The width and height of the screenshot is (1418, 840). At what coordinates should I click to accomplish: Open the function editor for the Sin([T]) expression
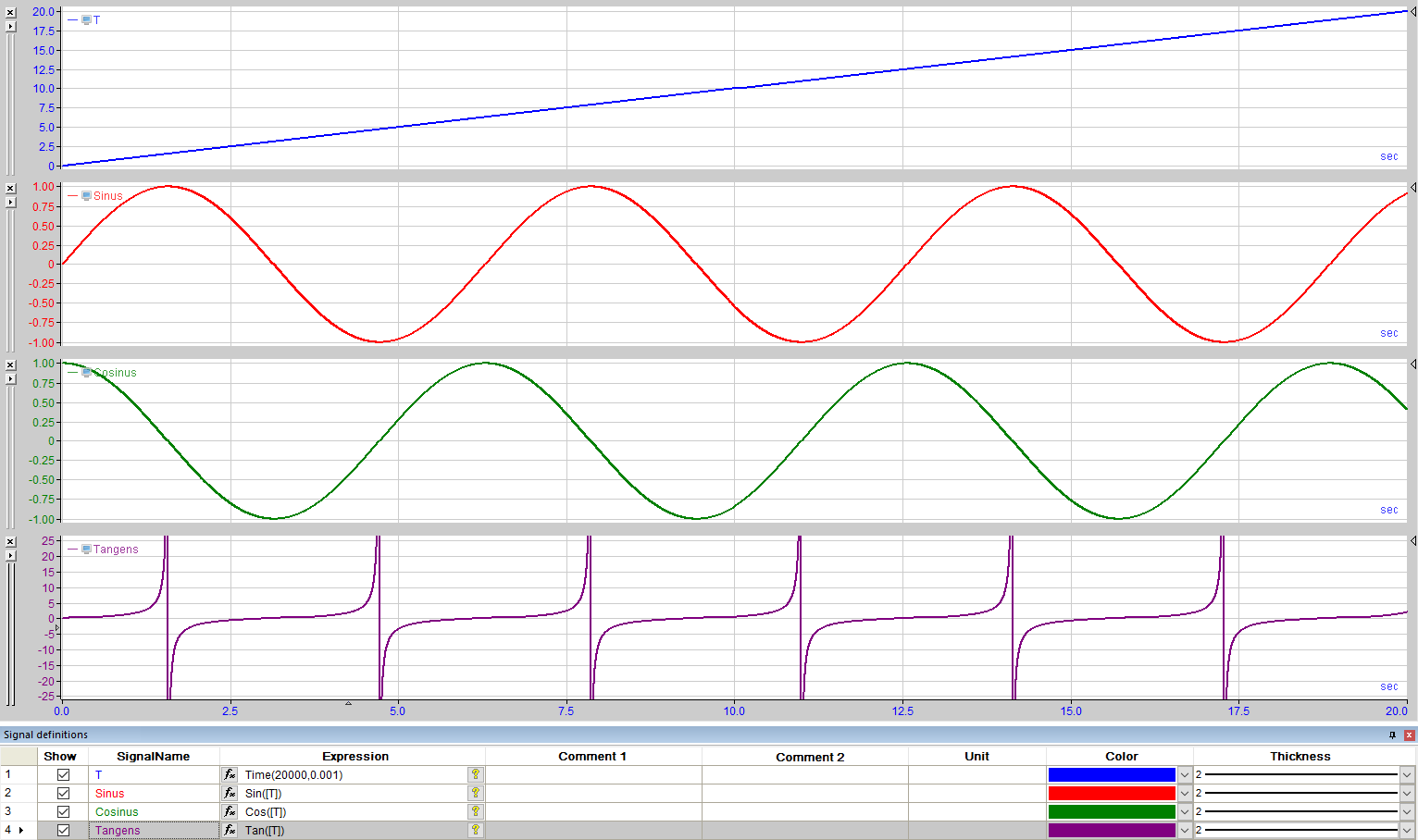tap(230, 793)
